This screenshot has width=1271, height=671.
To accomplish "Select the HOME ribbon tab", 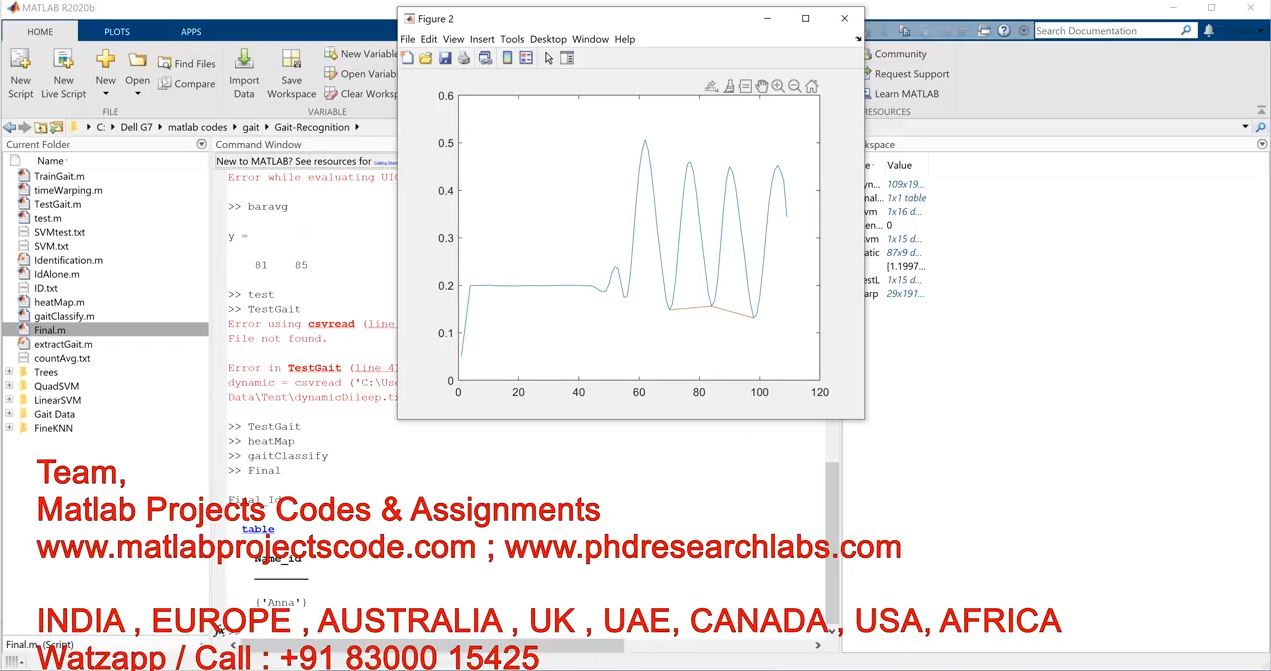I will coord(40,32).
